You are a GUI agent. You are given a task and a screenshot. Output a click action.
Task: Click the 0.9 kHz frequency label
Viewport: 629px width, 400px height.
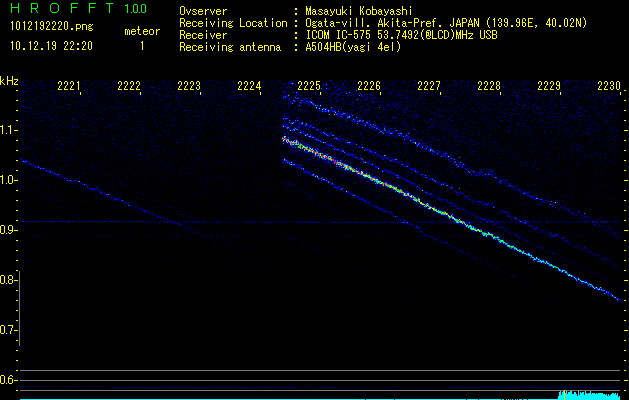coord(8,230)
